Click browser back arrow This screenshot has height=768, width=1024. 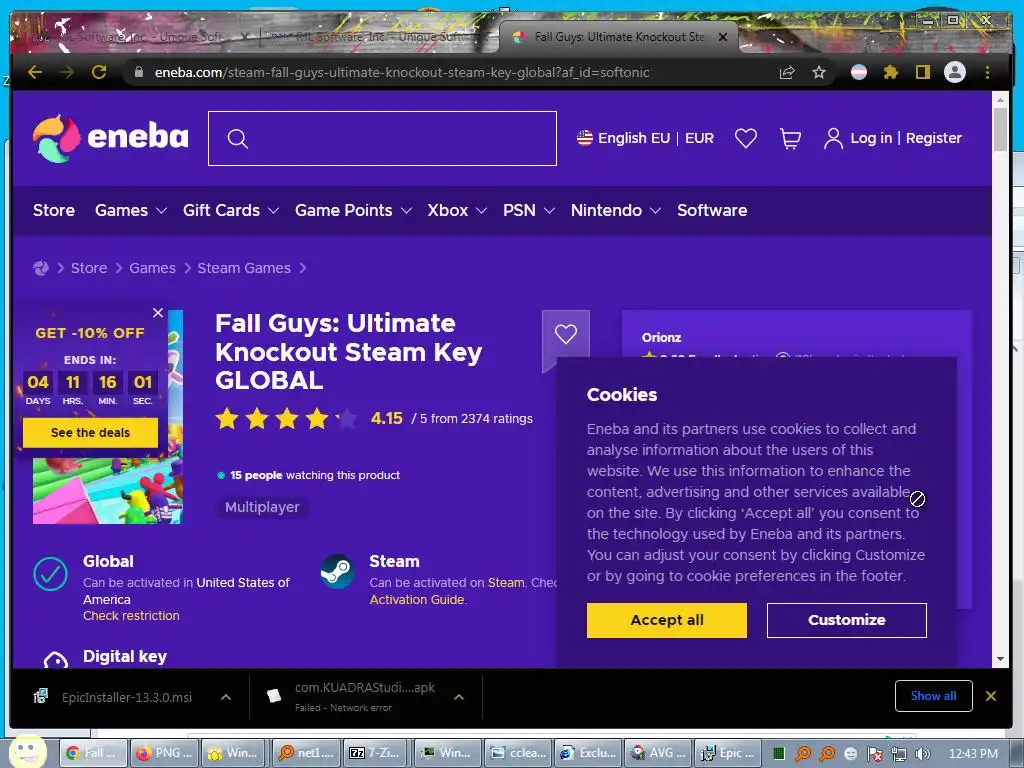(x=35, y=72)
